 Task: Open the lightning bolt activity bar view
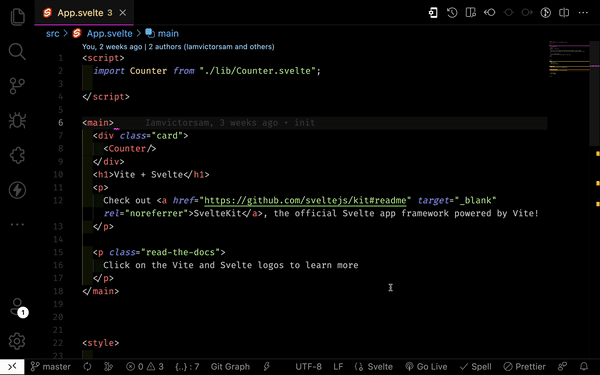[x=17, y=190]
